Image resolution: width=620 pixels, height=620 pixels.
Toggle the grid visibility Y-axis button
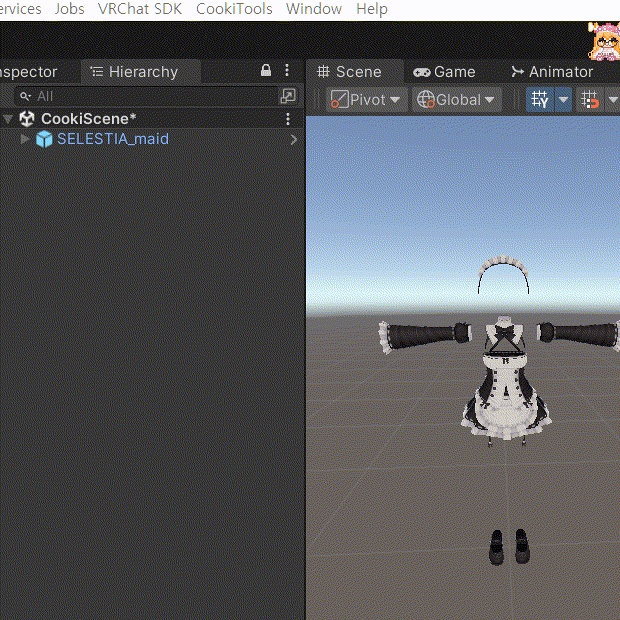pos(540,100)
